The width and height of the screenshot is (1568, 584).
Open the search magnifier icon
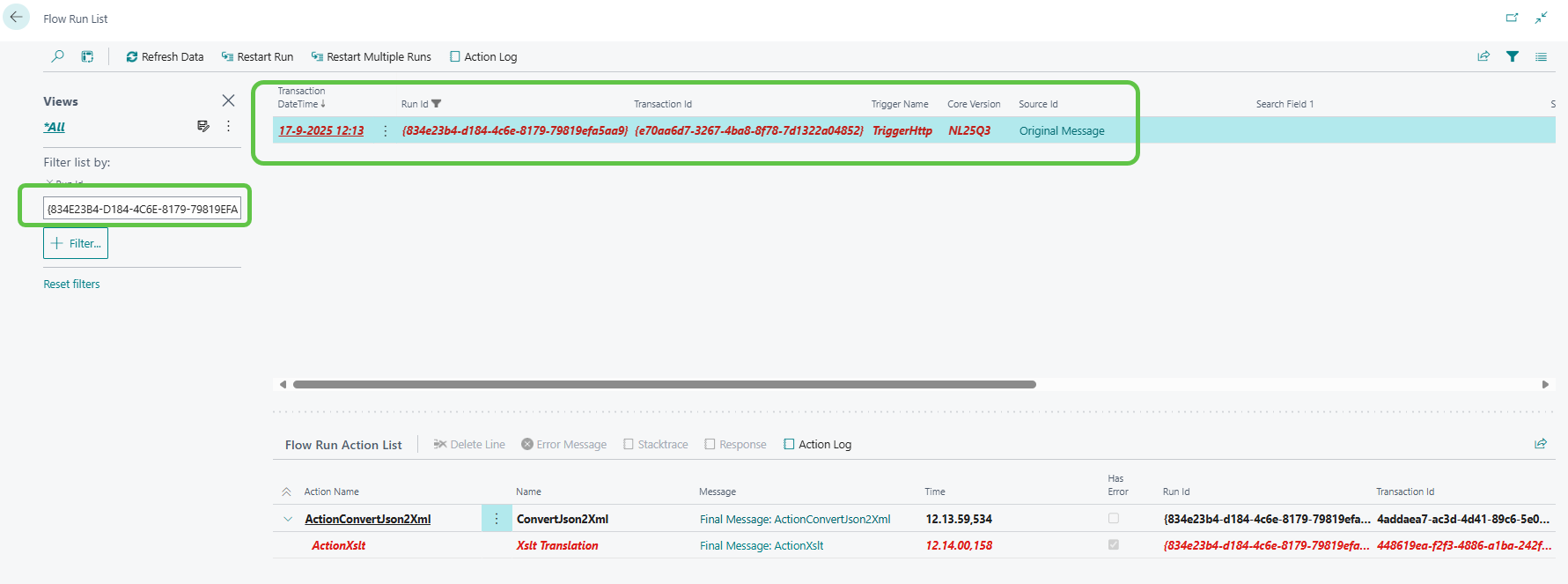click(57, 56)
